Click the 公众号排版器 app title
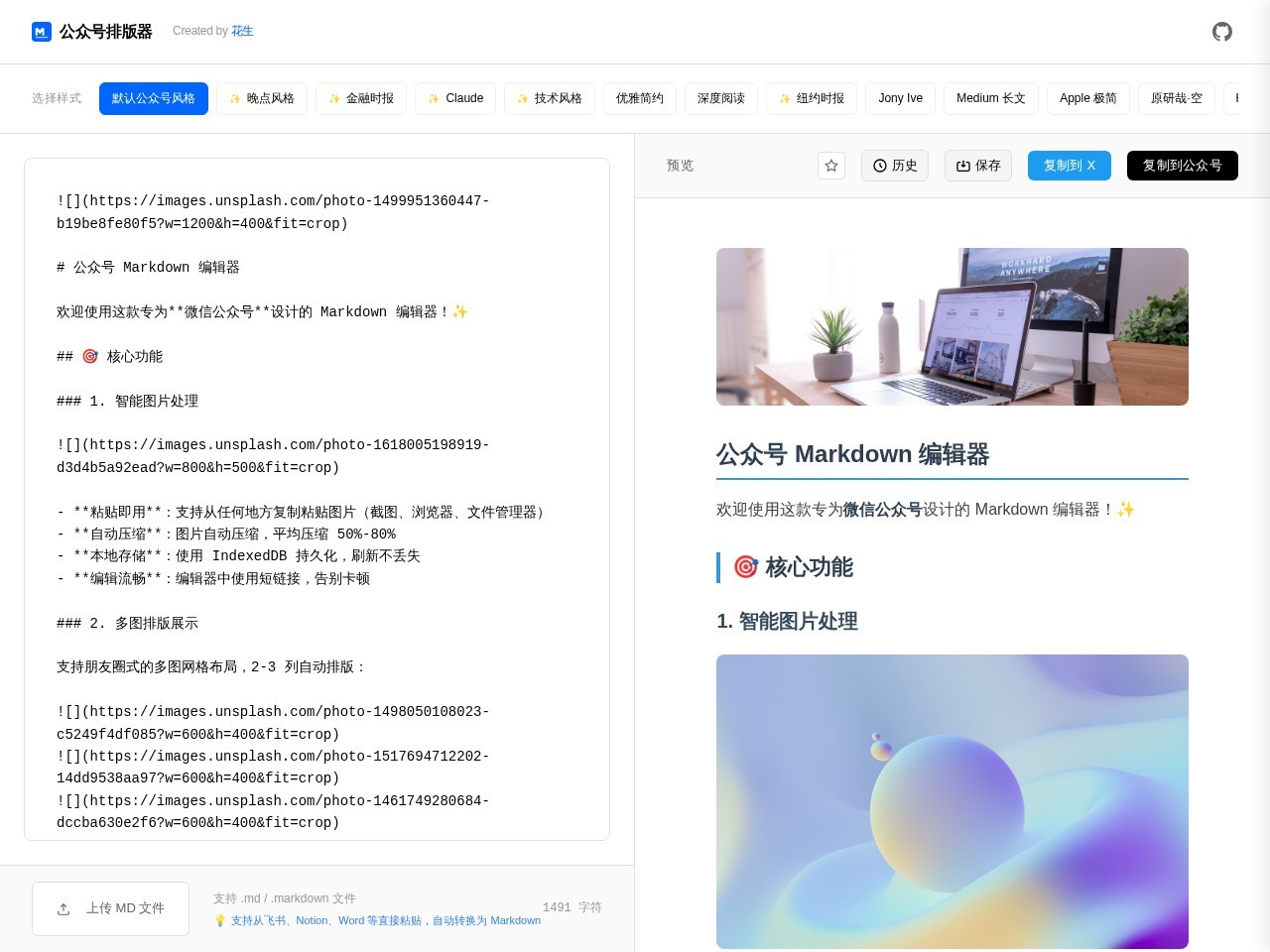 click(106, 32)
